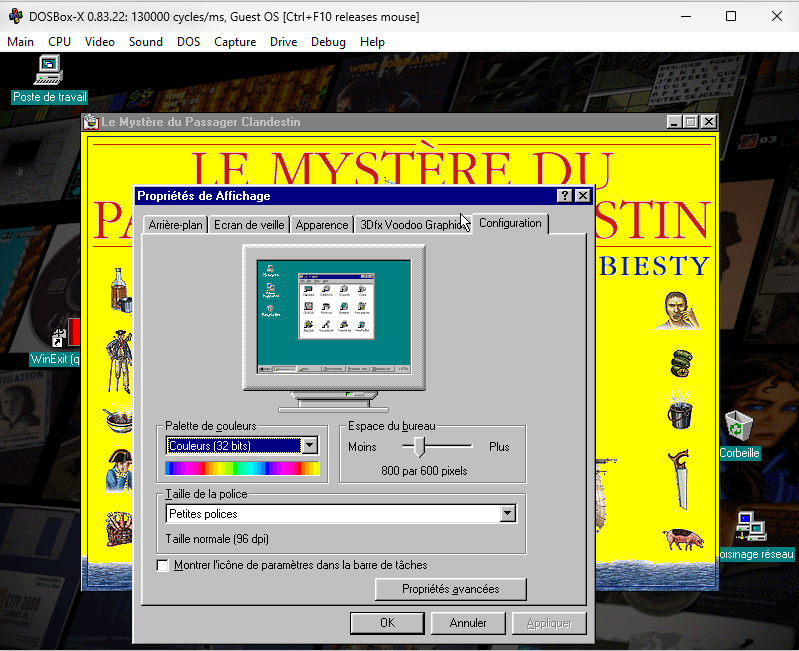Click the bald man's face icon
The width and height of the screenshot is (799, 651).
pyautogui.click(x=678, y=310)
